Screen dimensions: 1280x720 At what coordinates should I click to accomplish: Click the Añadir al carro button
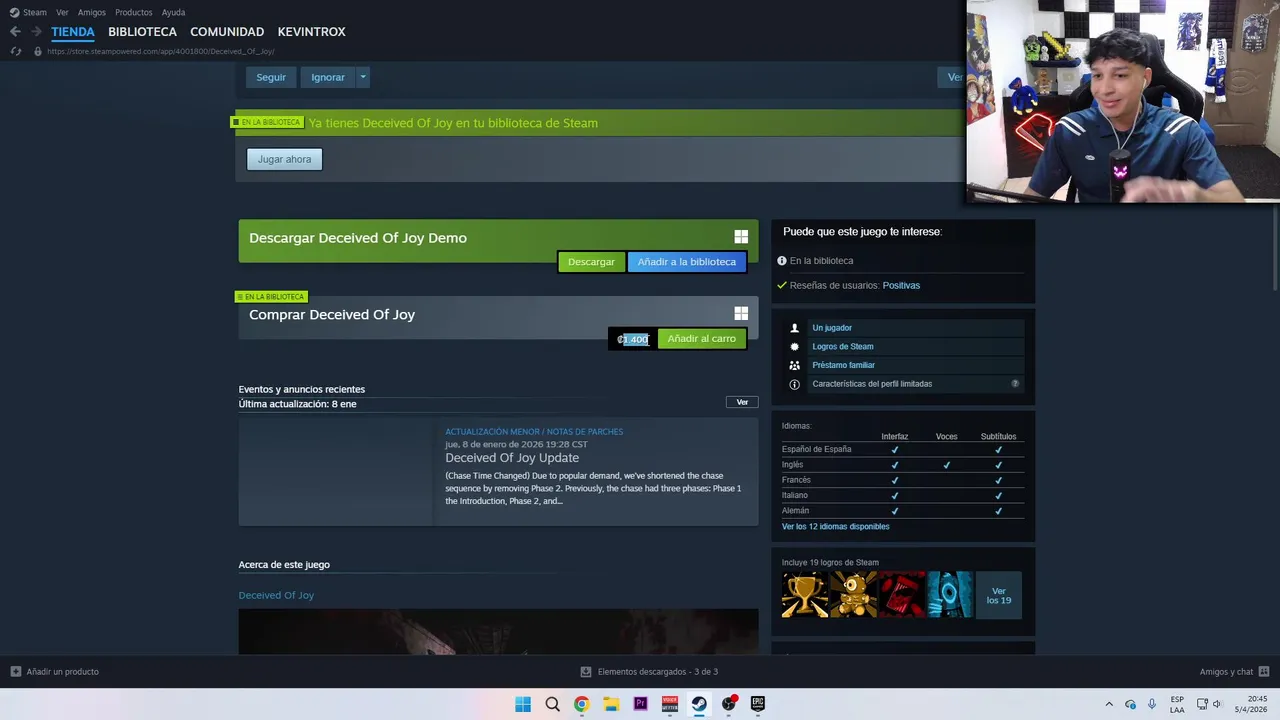click(701, 339)
